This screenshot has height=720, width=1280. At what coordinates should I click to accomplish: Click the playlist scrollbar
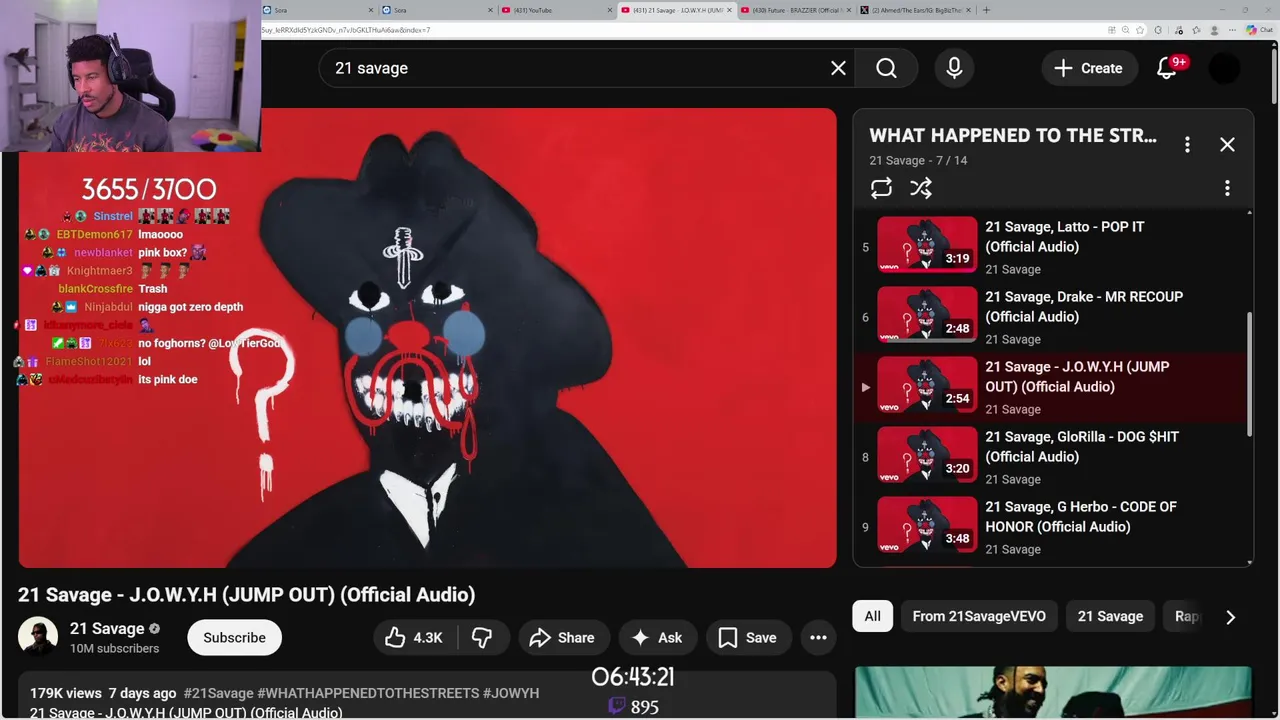[x=1250, y=375]
